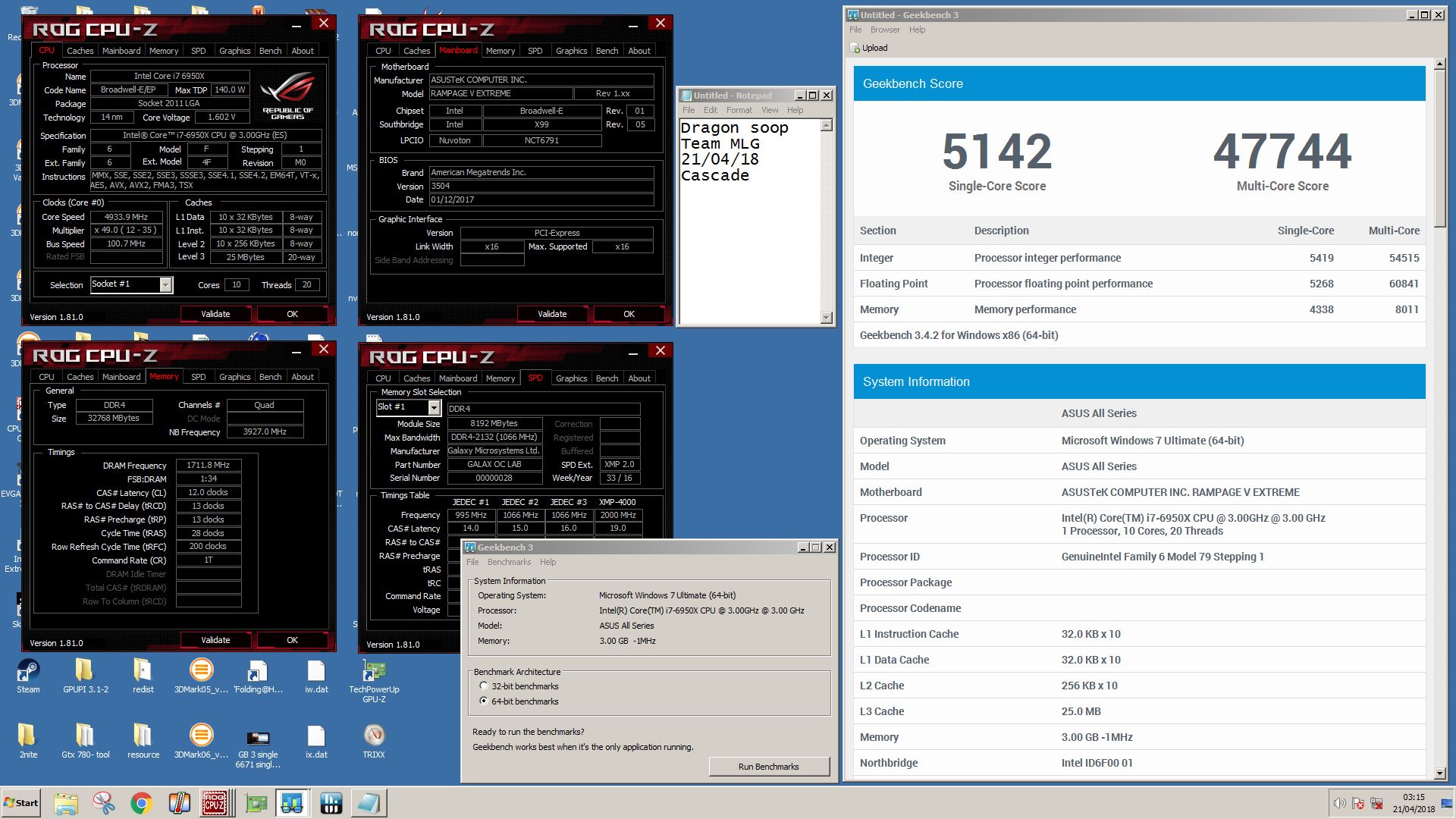
Task: Open the Action Center flag tray icon
Action: click(x=1358, y=803)
